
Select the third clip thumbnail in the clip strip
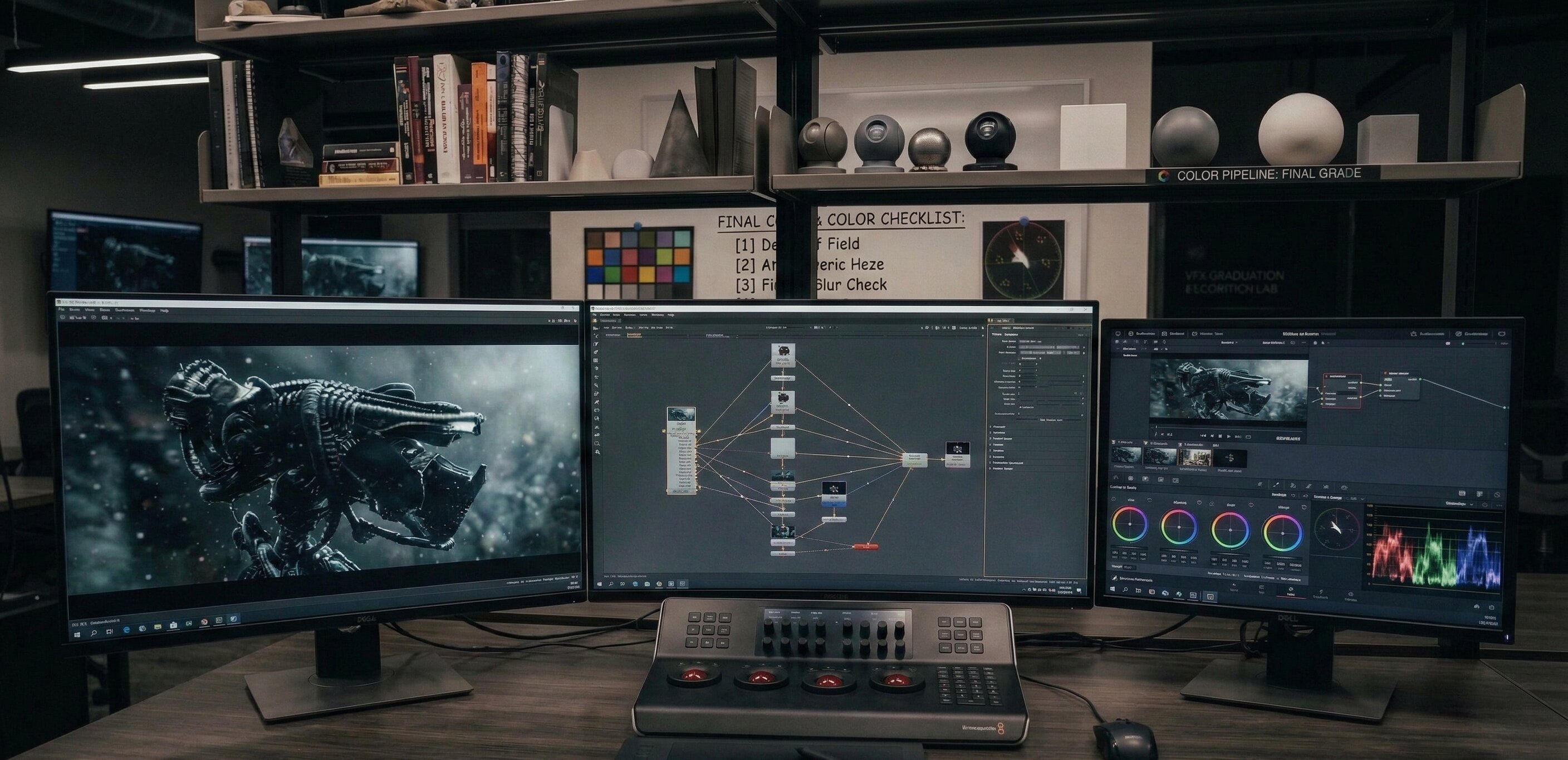(1195, 457)
